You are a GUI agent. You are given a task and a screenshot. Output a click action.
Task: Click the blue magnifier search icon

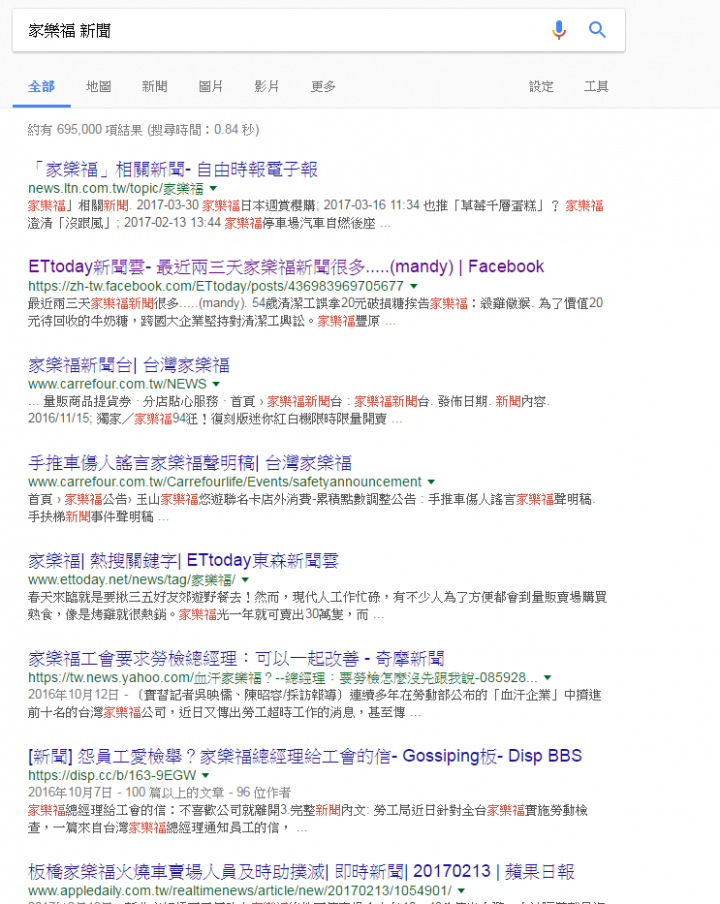point(597,29)
